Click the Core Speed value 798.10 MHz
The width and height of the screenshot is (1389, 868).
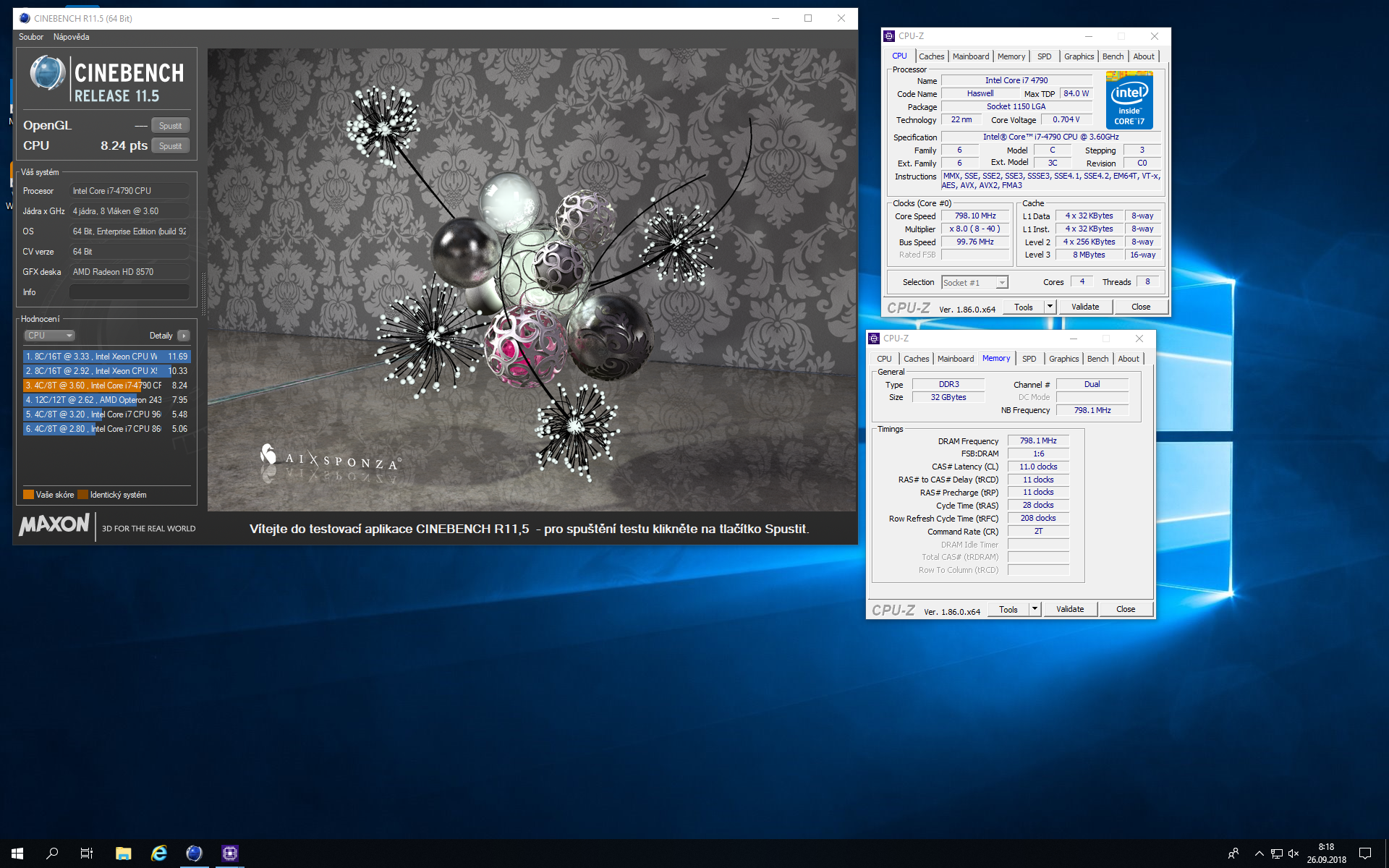tap(975, 216)
